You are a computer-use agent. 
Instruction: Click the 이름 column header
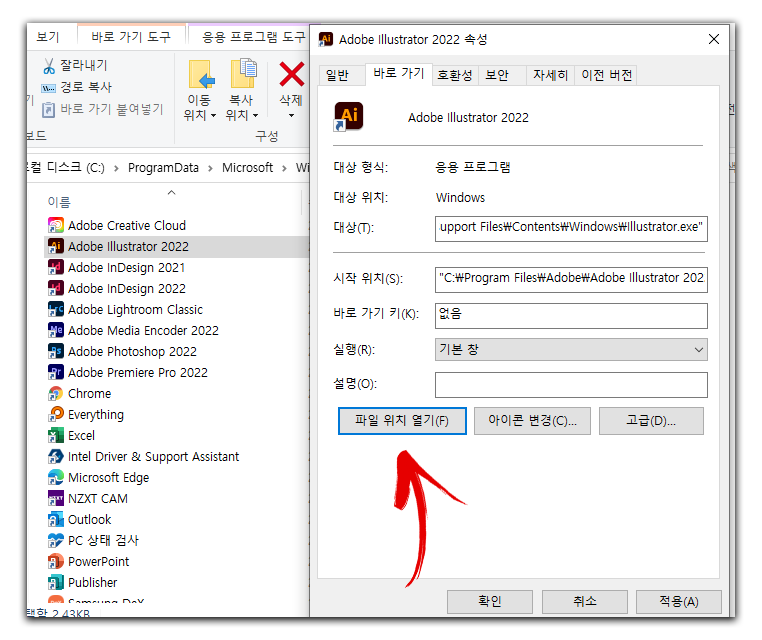click(x=59, y=202)
